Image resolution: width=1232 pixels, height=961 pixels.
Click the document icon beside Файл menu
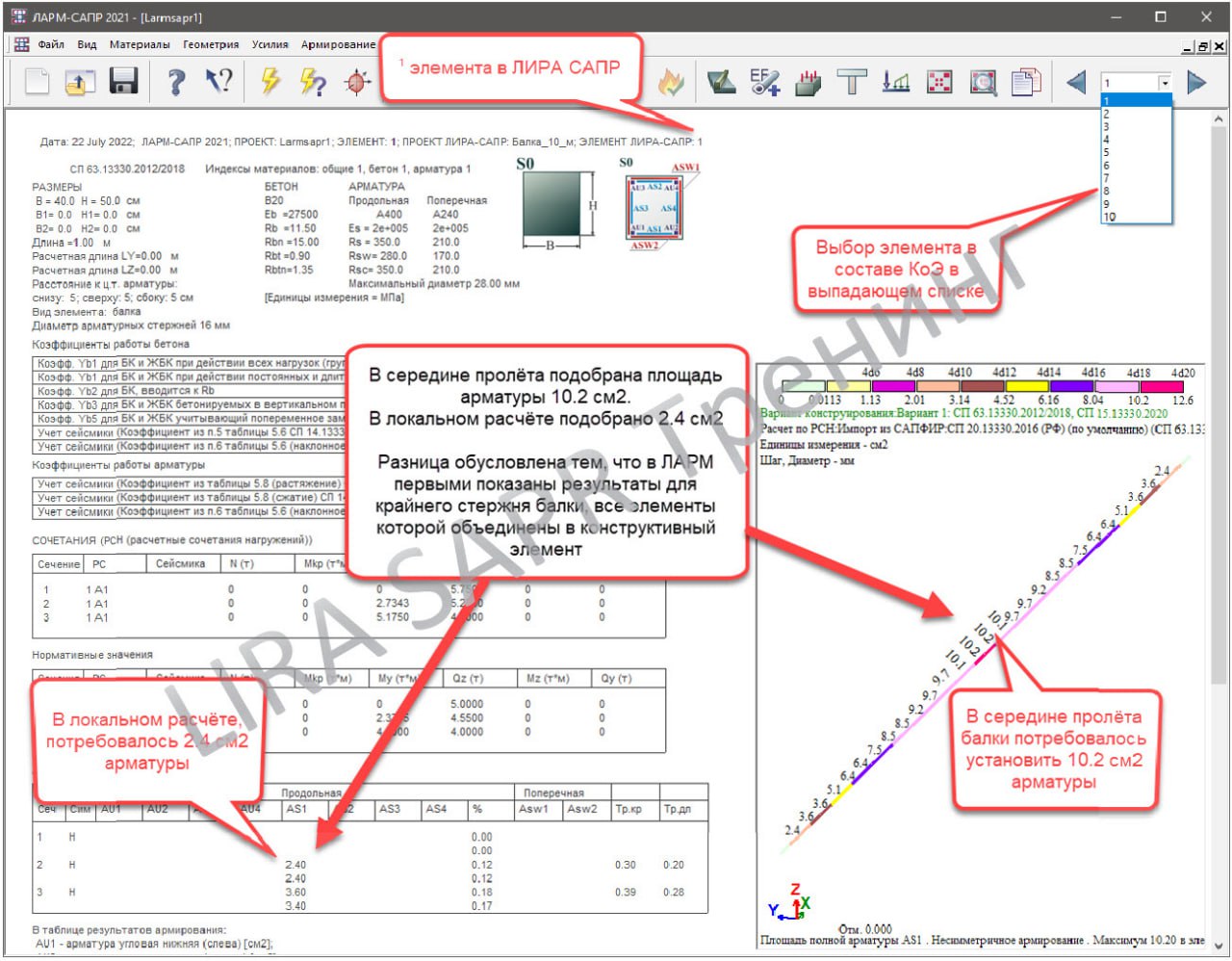[x=21, y=44]
